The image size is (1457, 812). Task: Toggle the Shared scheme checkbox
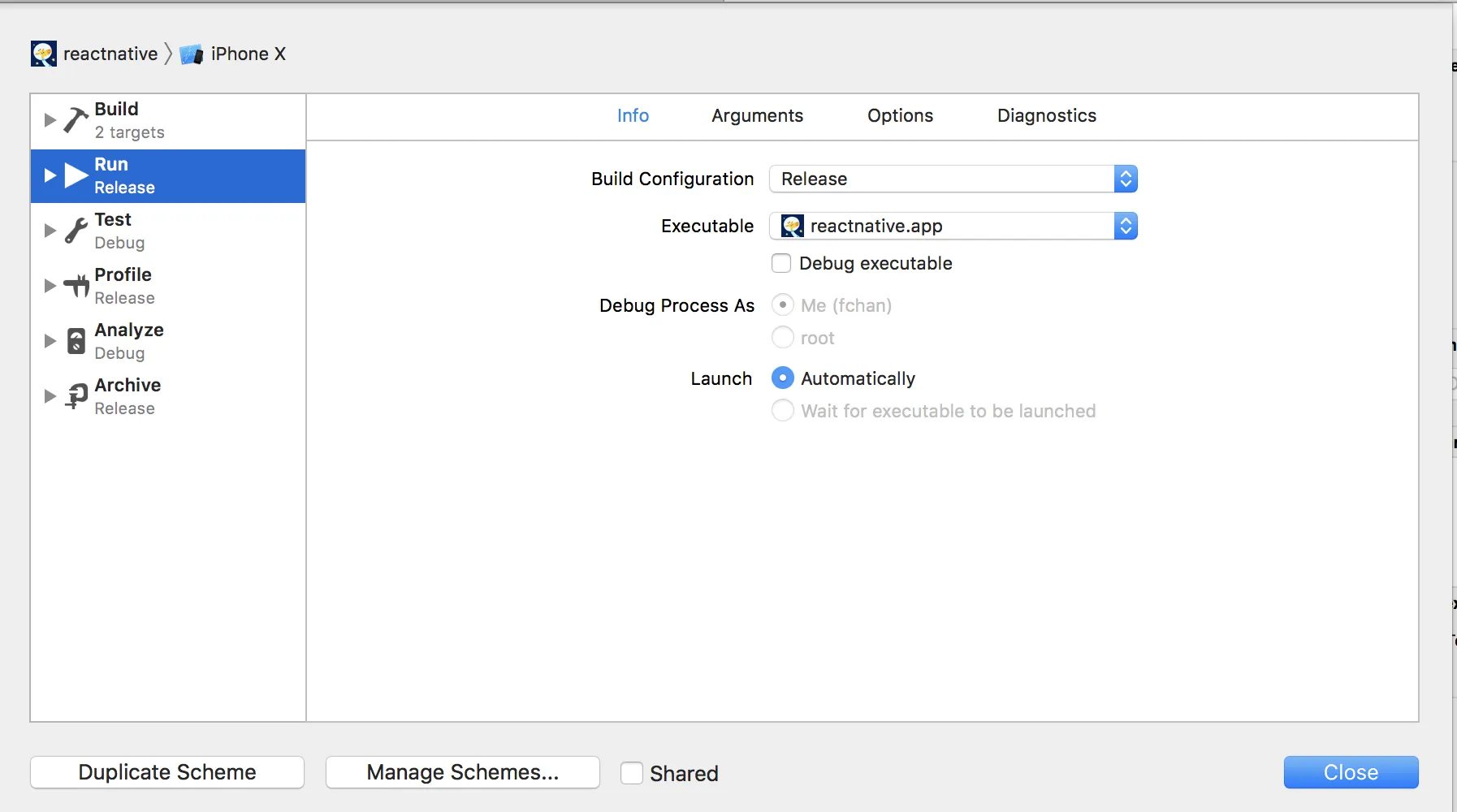pyautogui.click(x=632, y=773)
